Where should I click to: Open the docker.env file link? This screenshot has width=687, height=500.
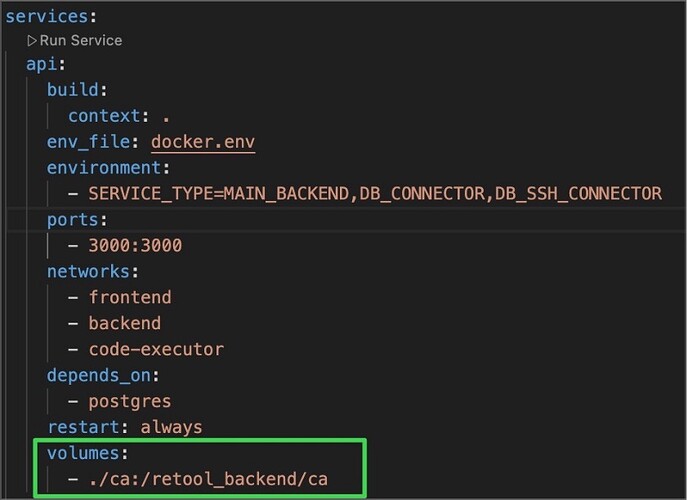(203, 142)
